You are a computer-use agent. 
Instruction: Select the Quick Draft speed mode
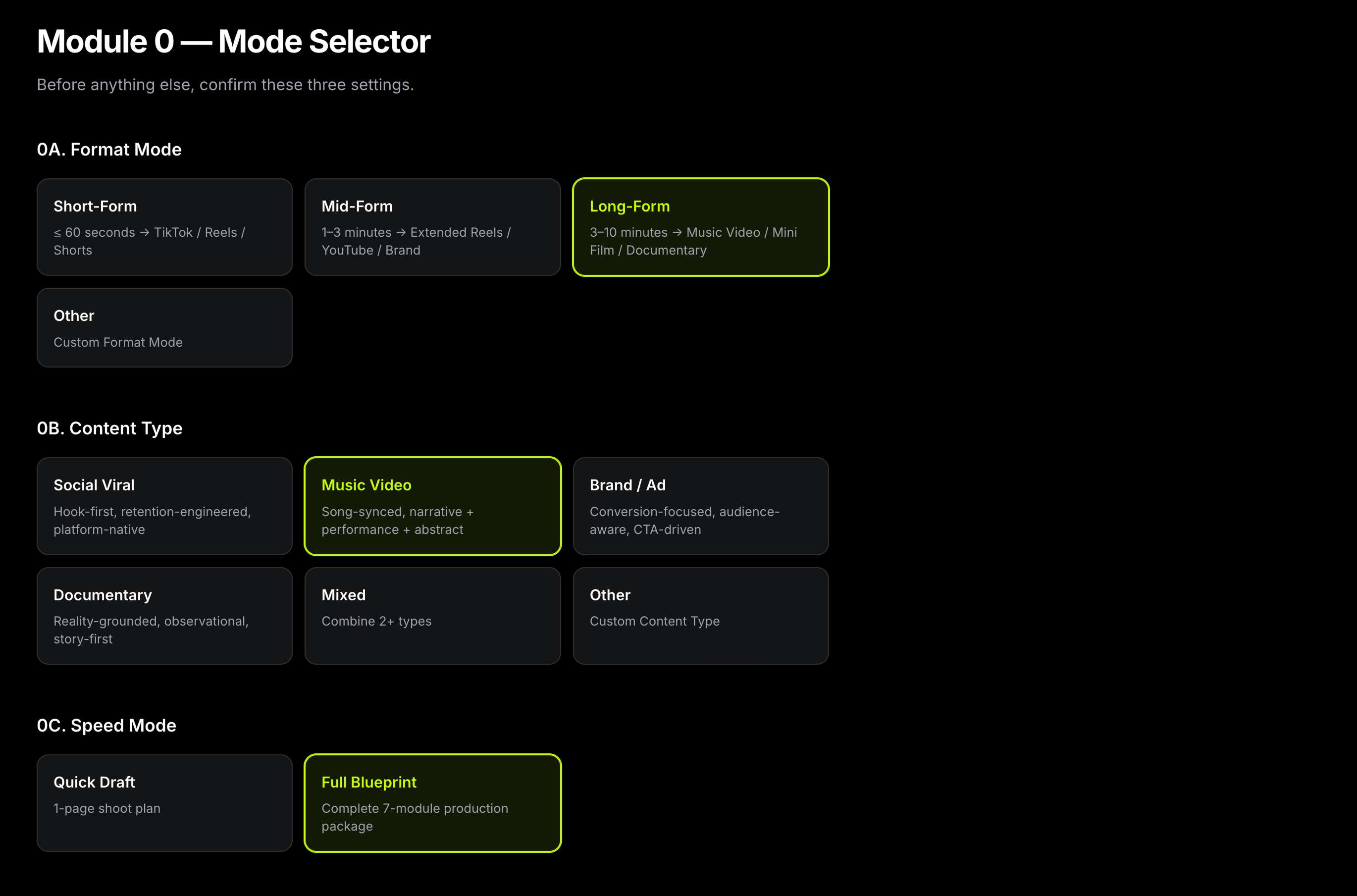pos(164,803)
